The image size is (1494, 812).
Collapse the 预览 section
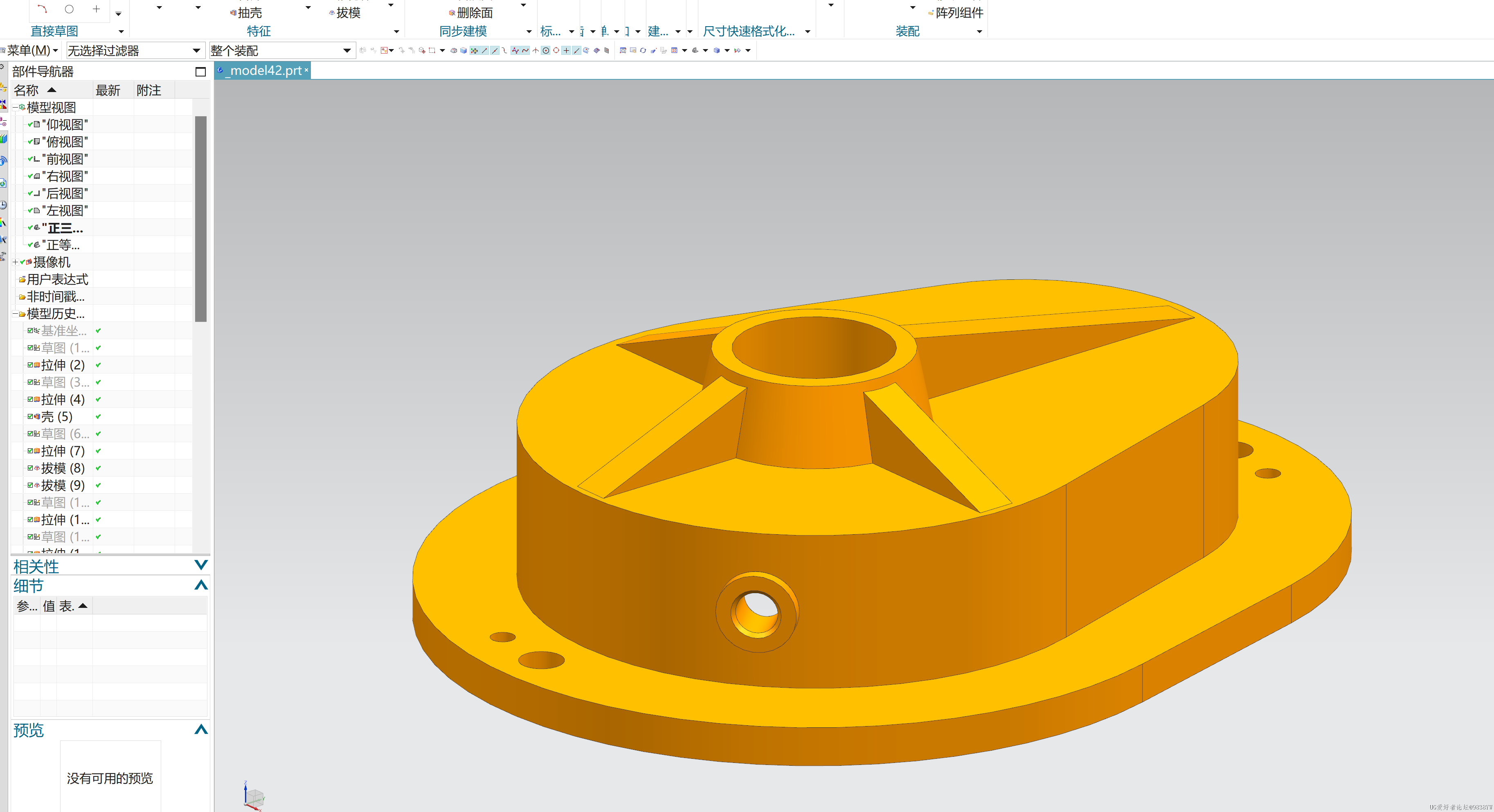(201, 729)
